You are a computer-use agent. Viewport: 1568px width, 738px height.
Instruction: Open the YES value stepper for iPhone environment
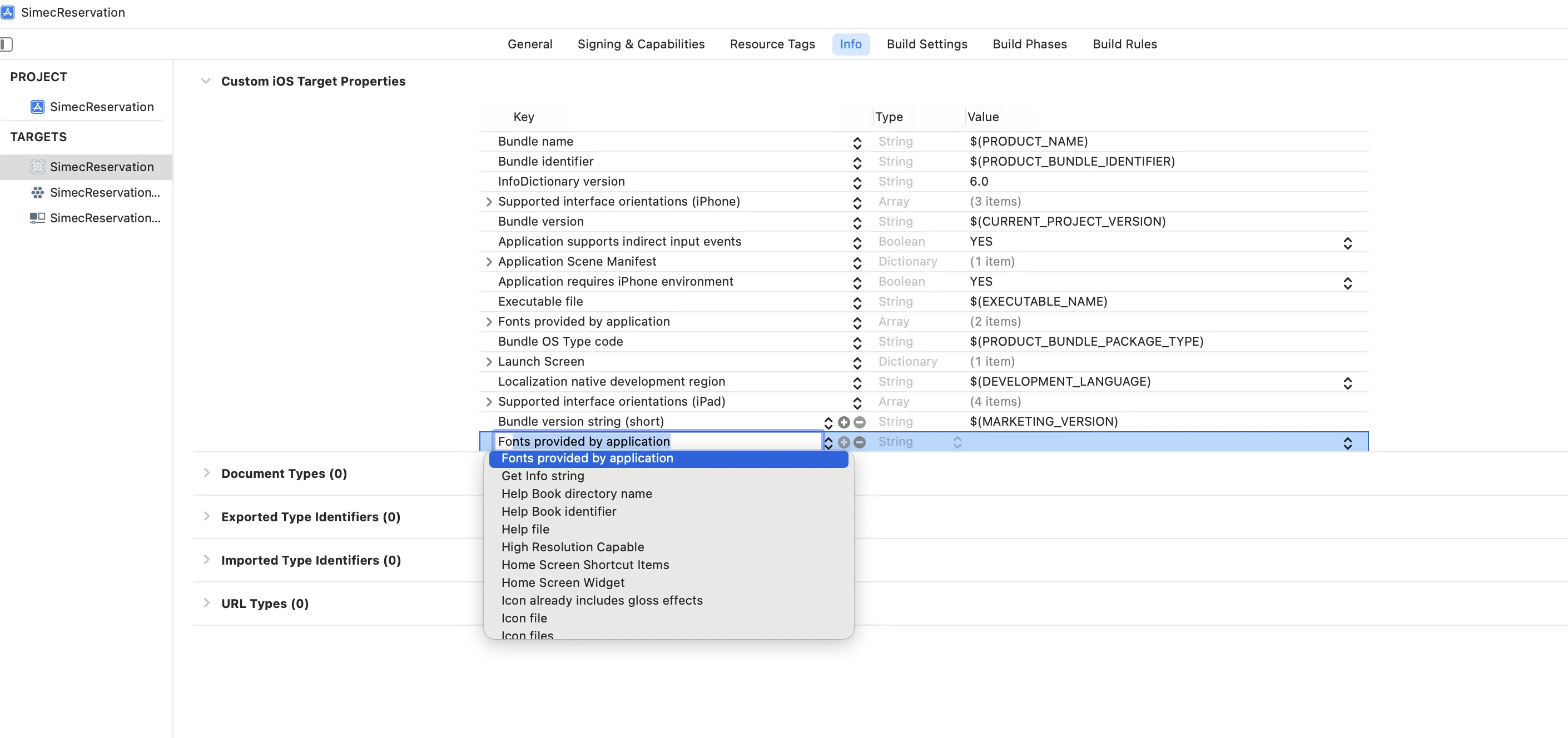coord(1347,283)
